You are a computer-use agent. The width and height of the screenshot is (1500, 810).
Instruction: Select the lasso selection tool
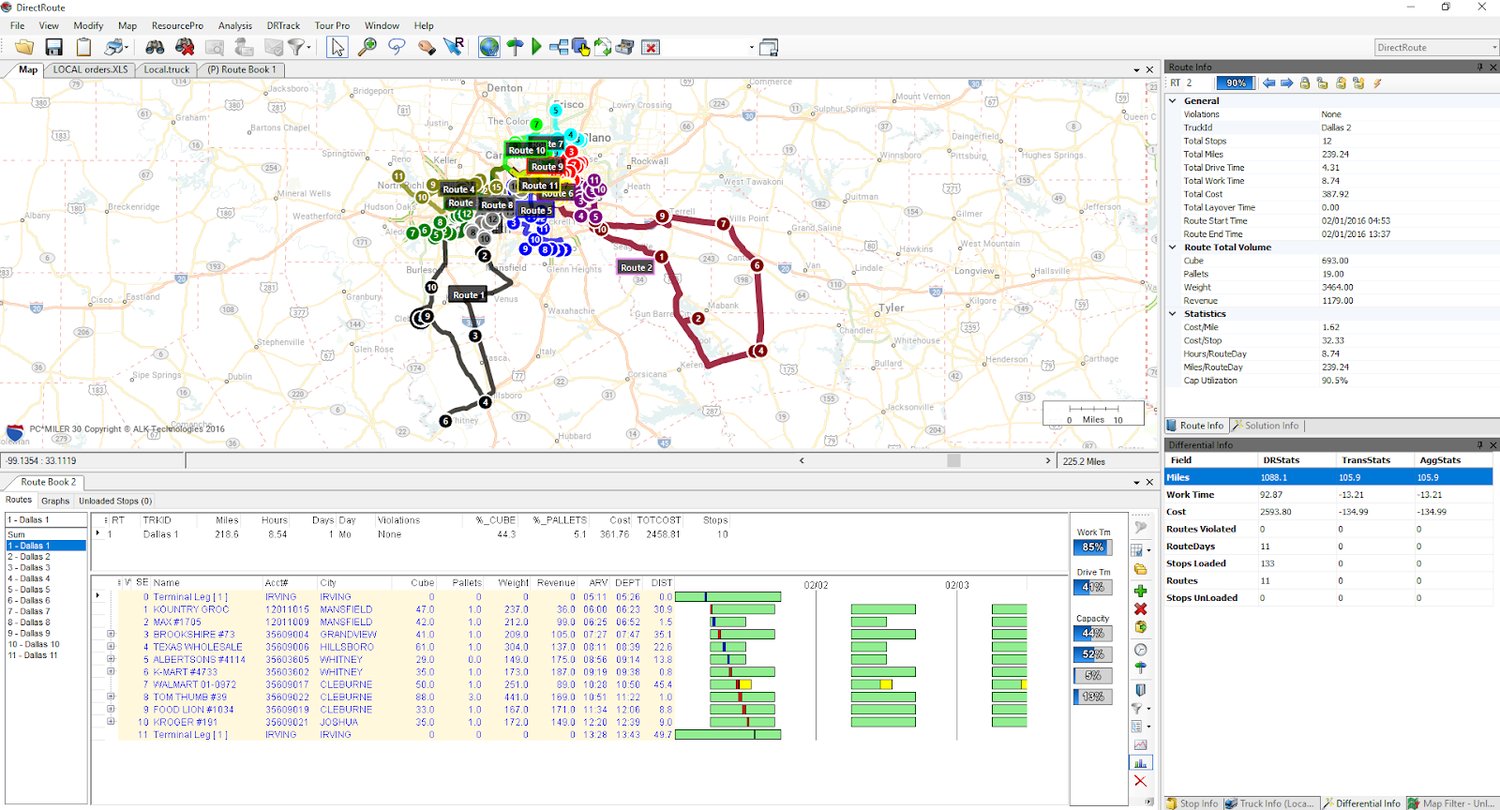click(396, 46)
